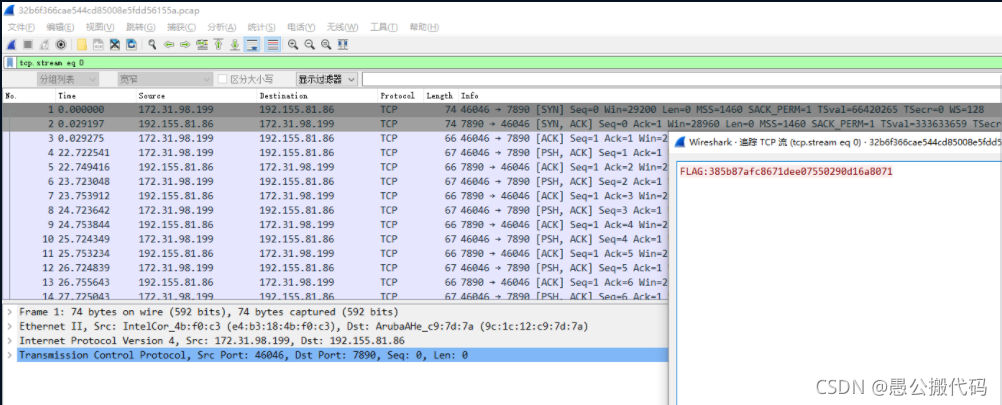
Task: Click the close capture file icon
Action: pos(115,45)
